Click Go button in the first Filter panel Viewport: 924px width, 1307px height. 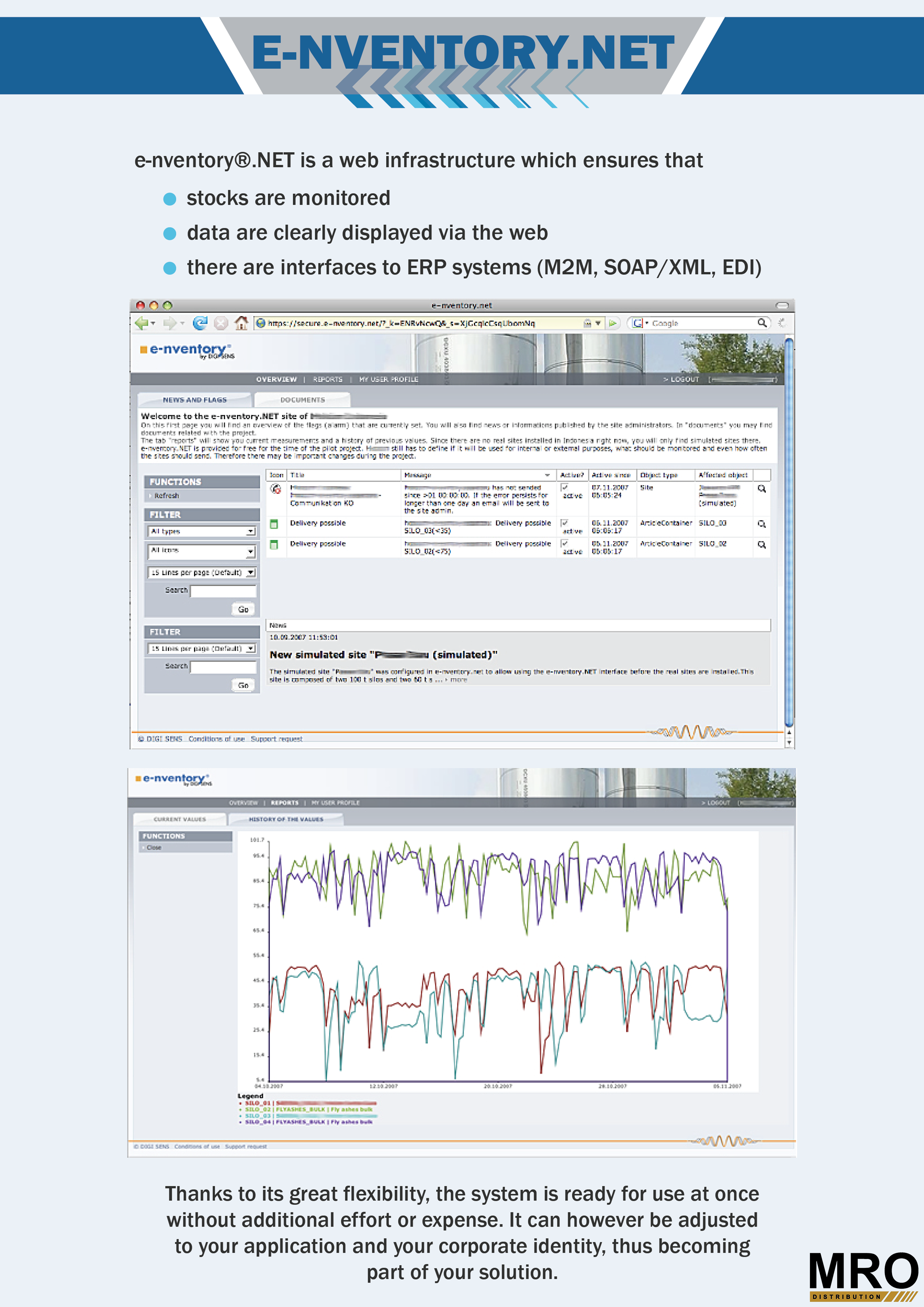click(x=243, y=610)
